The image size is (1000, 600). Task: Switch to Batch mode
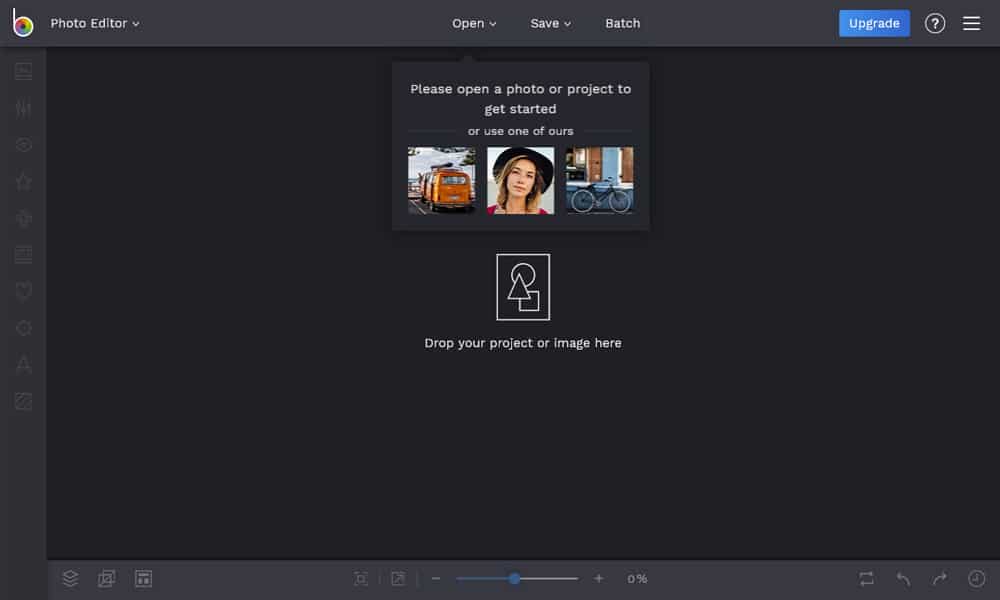click(622, 22)
